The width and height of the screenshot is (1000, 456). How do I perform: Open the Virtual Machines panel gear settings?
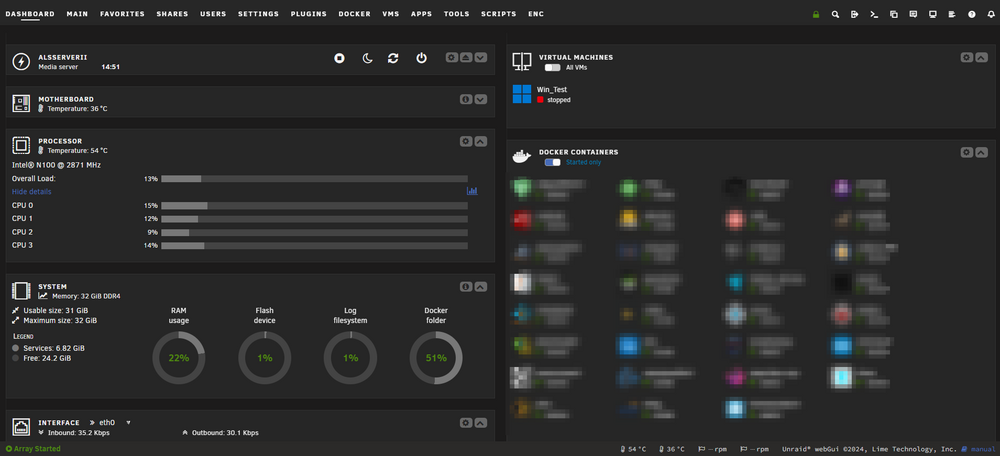point(966,57)
